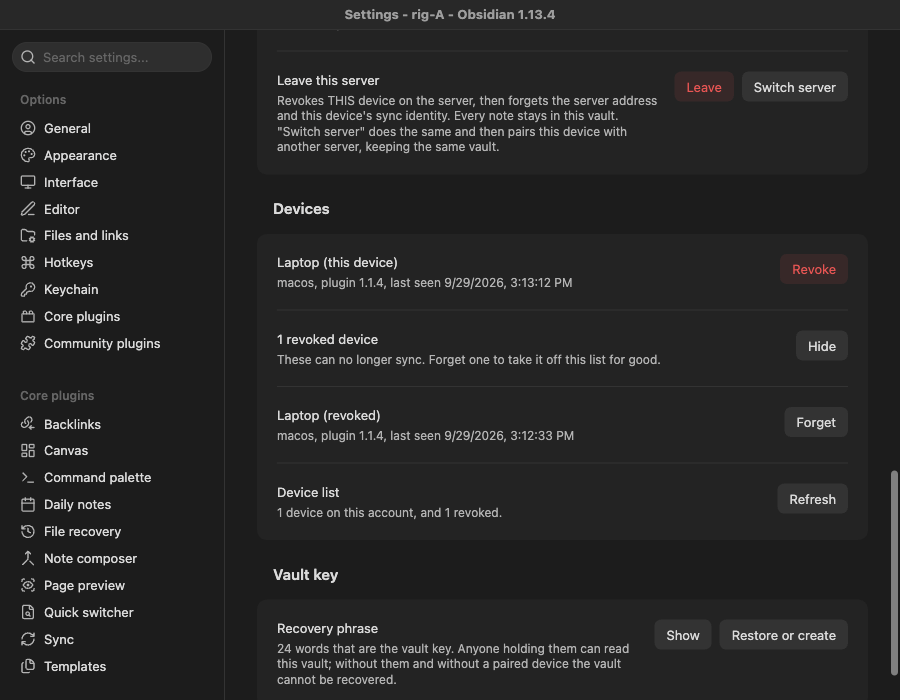900x700 pixels.
Task: Click the Appearance palette icon
Action: coord(28,155)
